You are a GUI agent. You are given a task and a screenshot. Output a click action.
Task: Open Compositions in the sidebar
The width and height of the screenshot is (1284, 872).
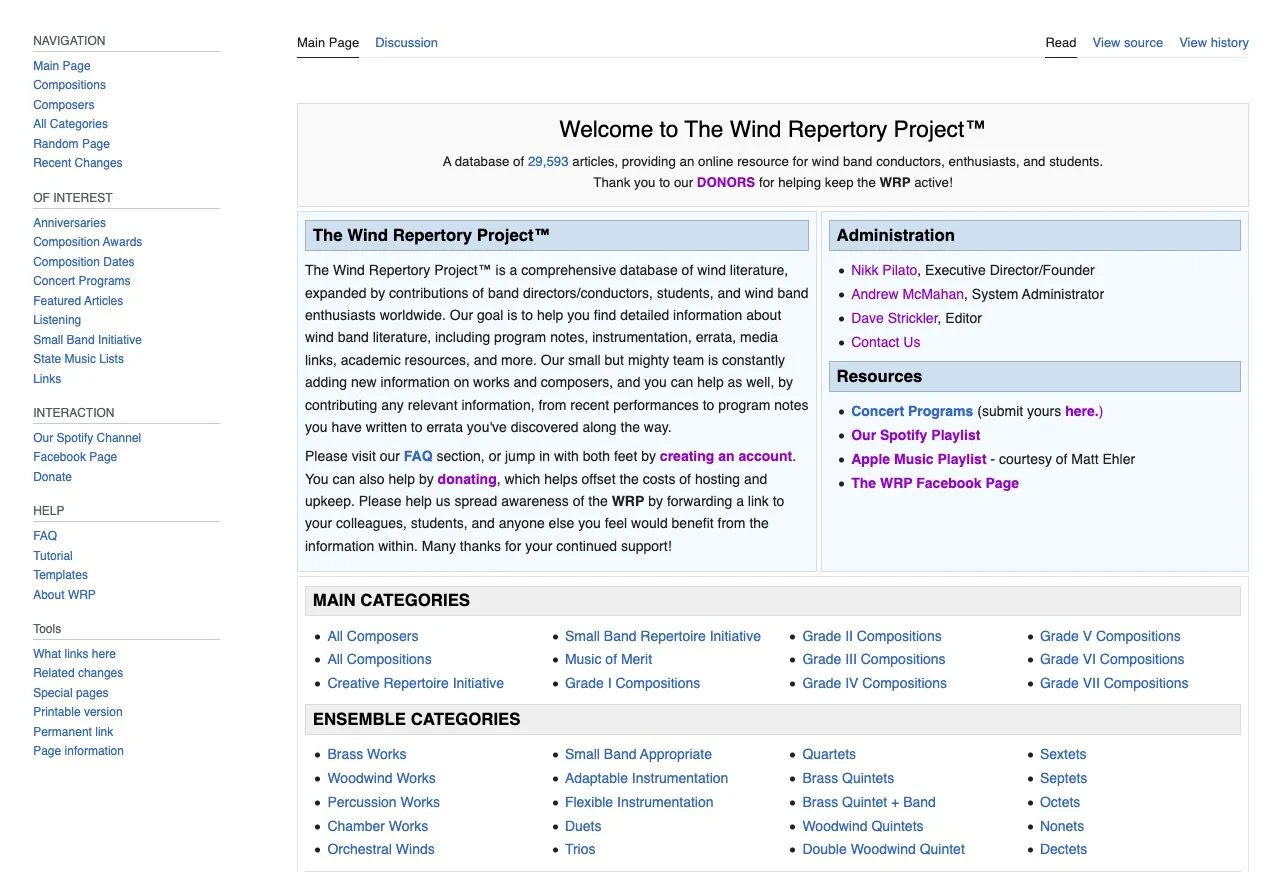[69, 85]
